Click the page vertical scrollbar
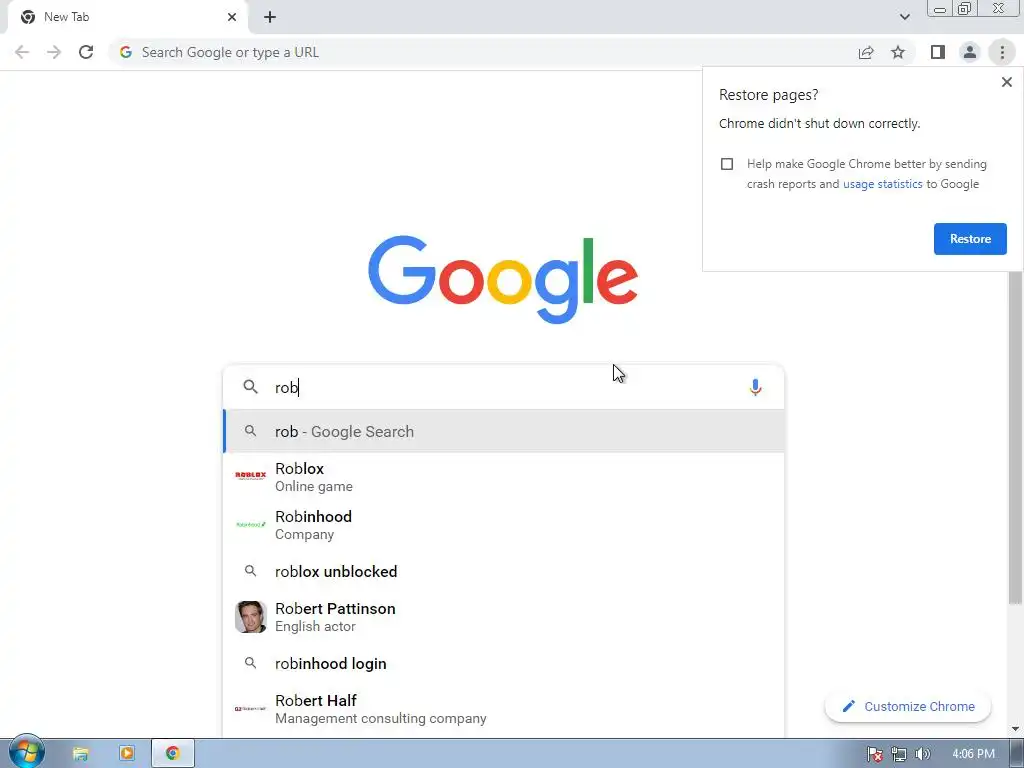The height and width of the screenshot is (768, 1024). point(1016,438)
